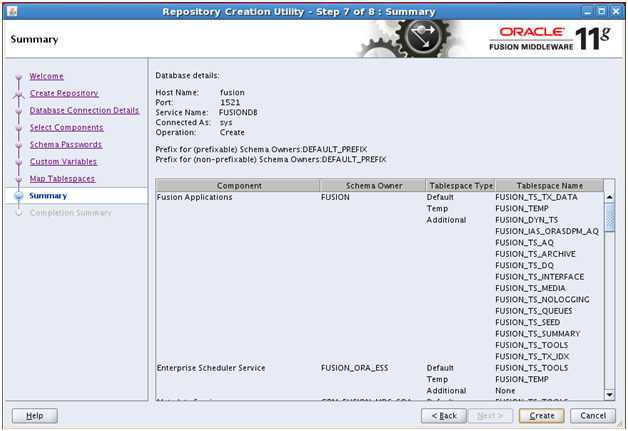
Task: Click the FUSIONDB service name value
Action: tap(238, 113)
